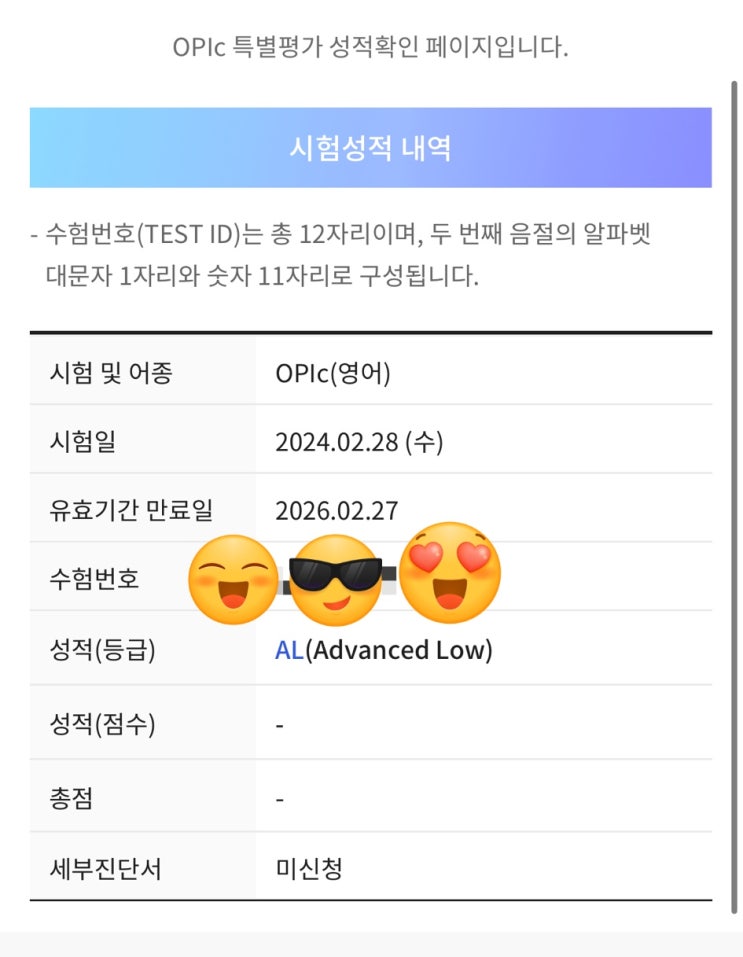
Task: Click the blushing smiley emoji
Action: 233,579
